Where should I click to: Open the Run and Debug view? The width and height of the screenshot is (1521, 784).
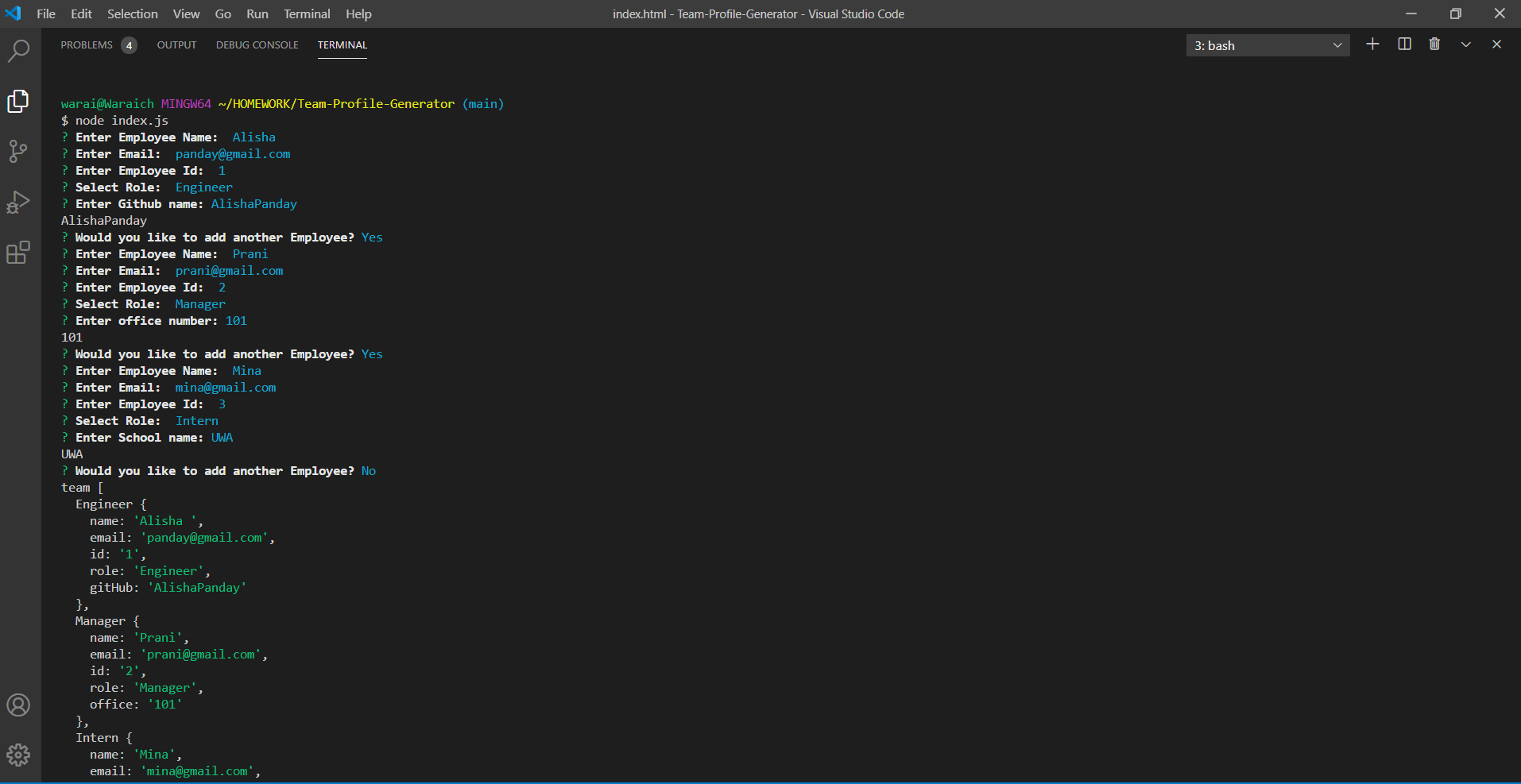[18, 203]
